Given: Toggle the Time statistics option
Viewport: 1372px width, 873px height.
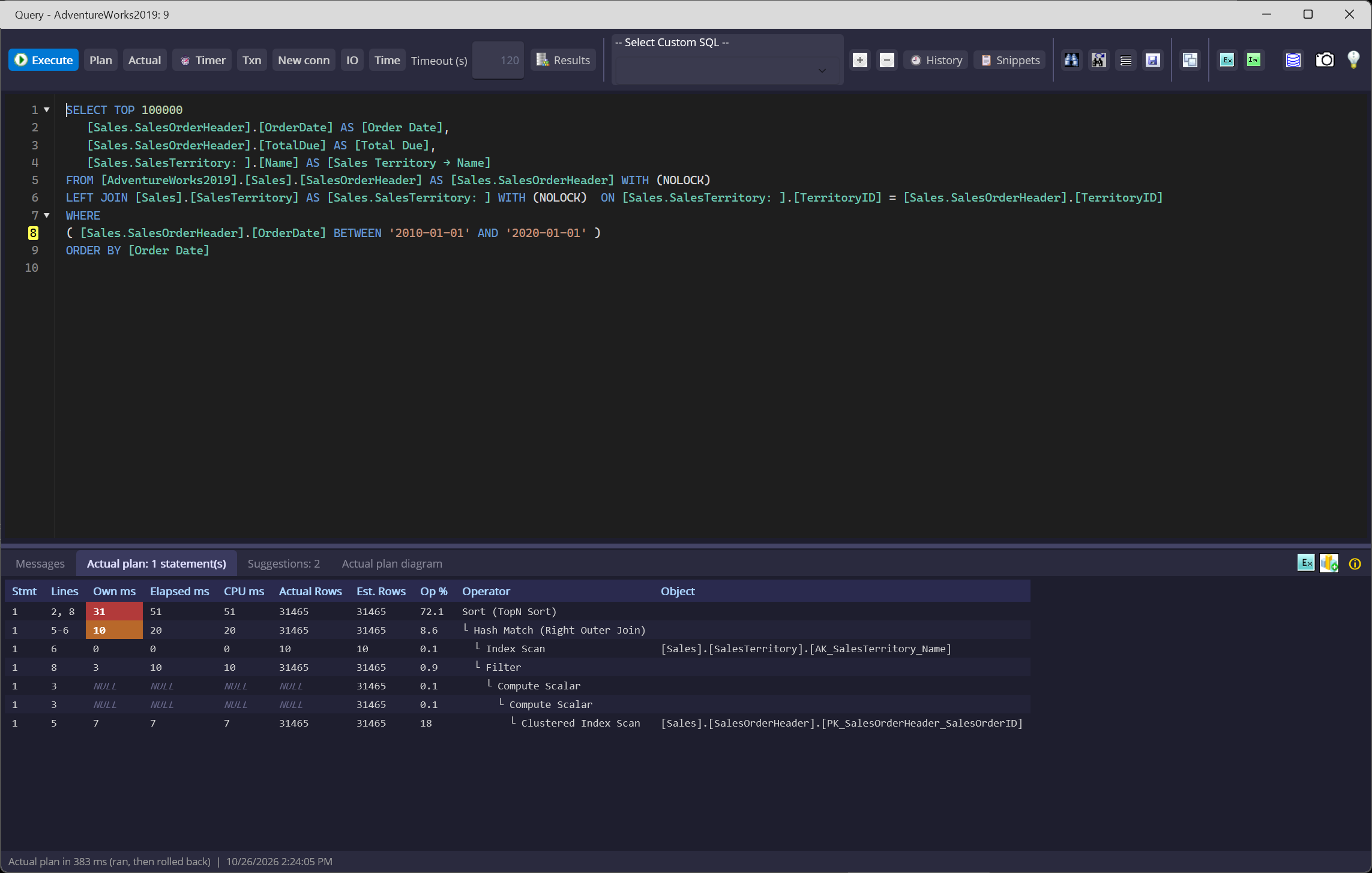Looking at the screenshot, I should [x=387, y=60].
